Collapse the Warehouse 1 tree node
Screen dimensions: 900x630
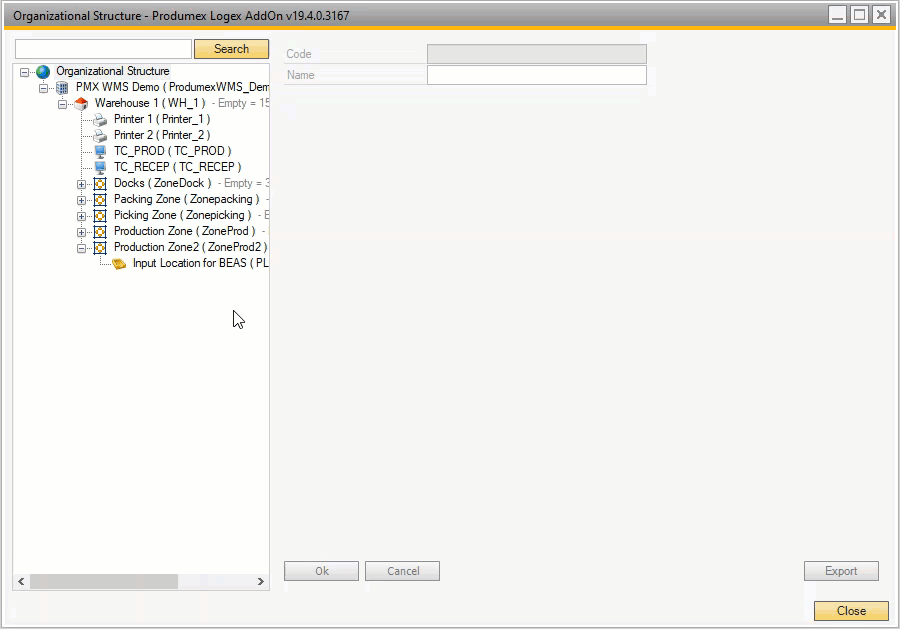63,104
